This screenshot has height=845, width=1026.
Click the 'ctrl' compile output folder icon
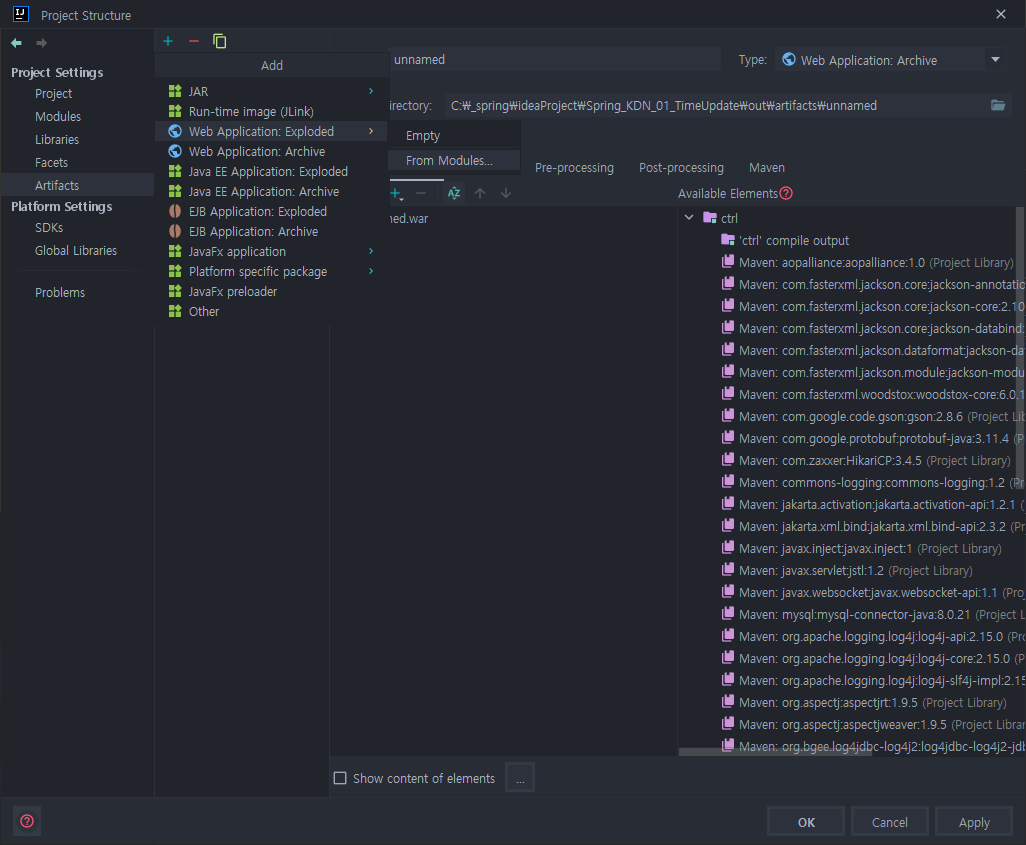tap(728, 240)
